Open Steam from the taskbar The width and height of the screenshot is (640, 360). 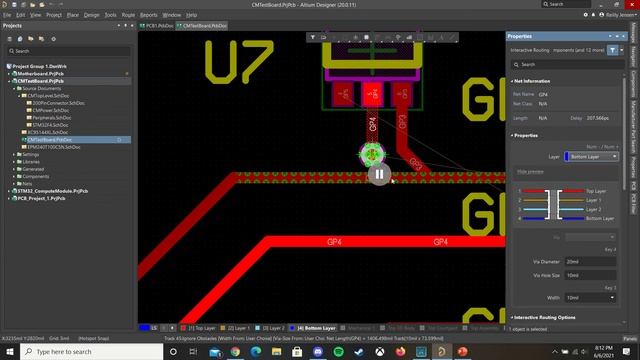(x=359, y=351)
